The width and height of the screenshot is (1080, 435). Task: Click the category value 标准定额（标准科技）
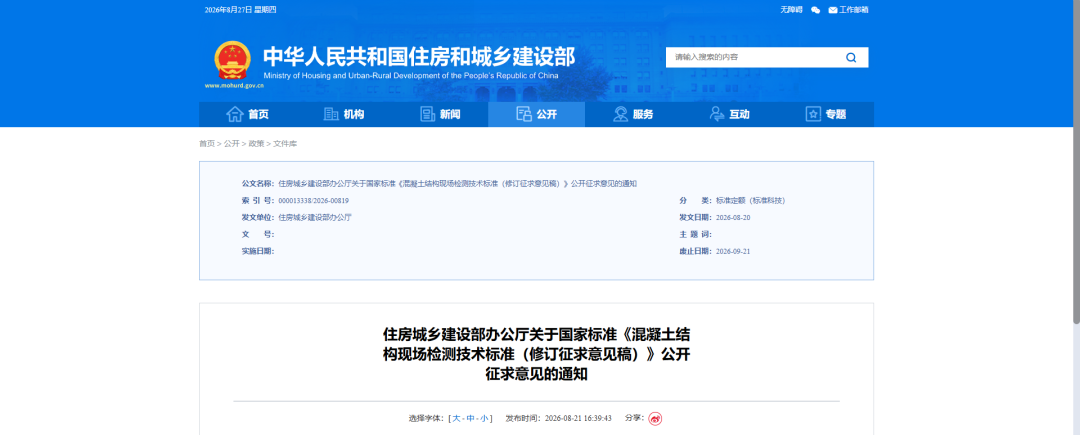[751, 201]
